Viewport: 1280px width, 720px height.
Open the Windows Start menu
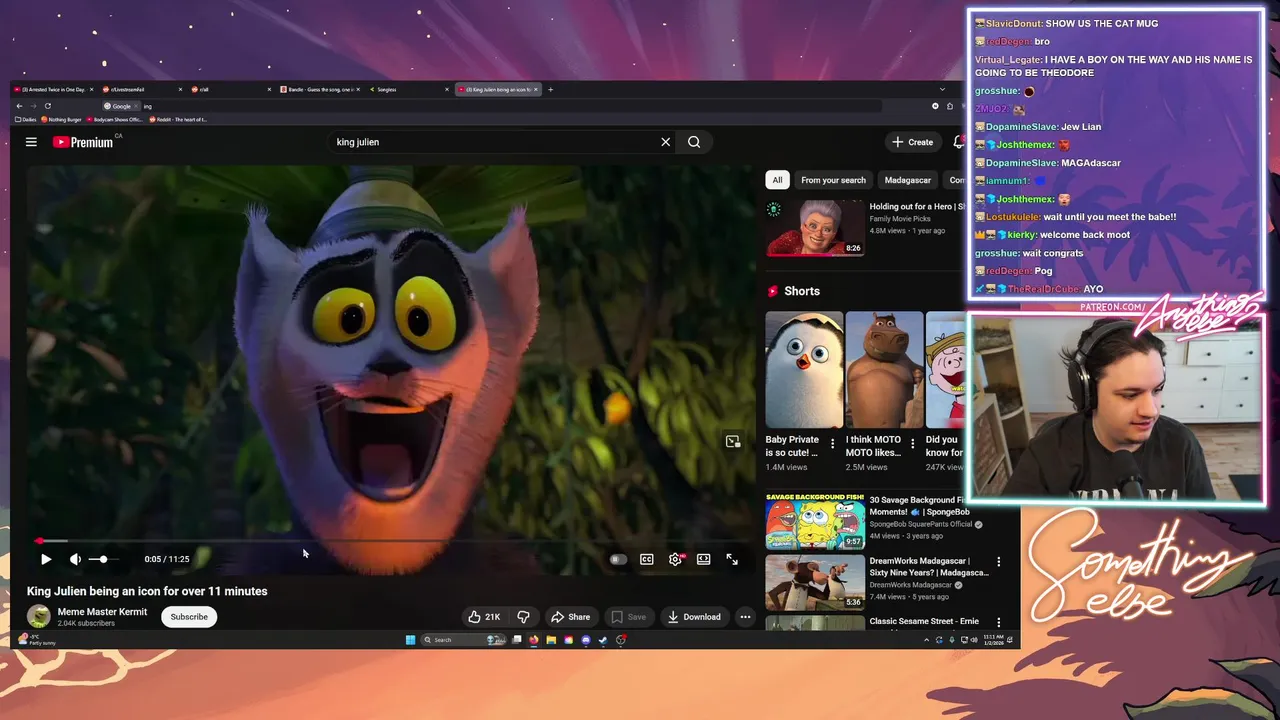[x=410, y=640]
